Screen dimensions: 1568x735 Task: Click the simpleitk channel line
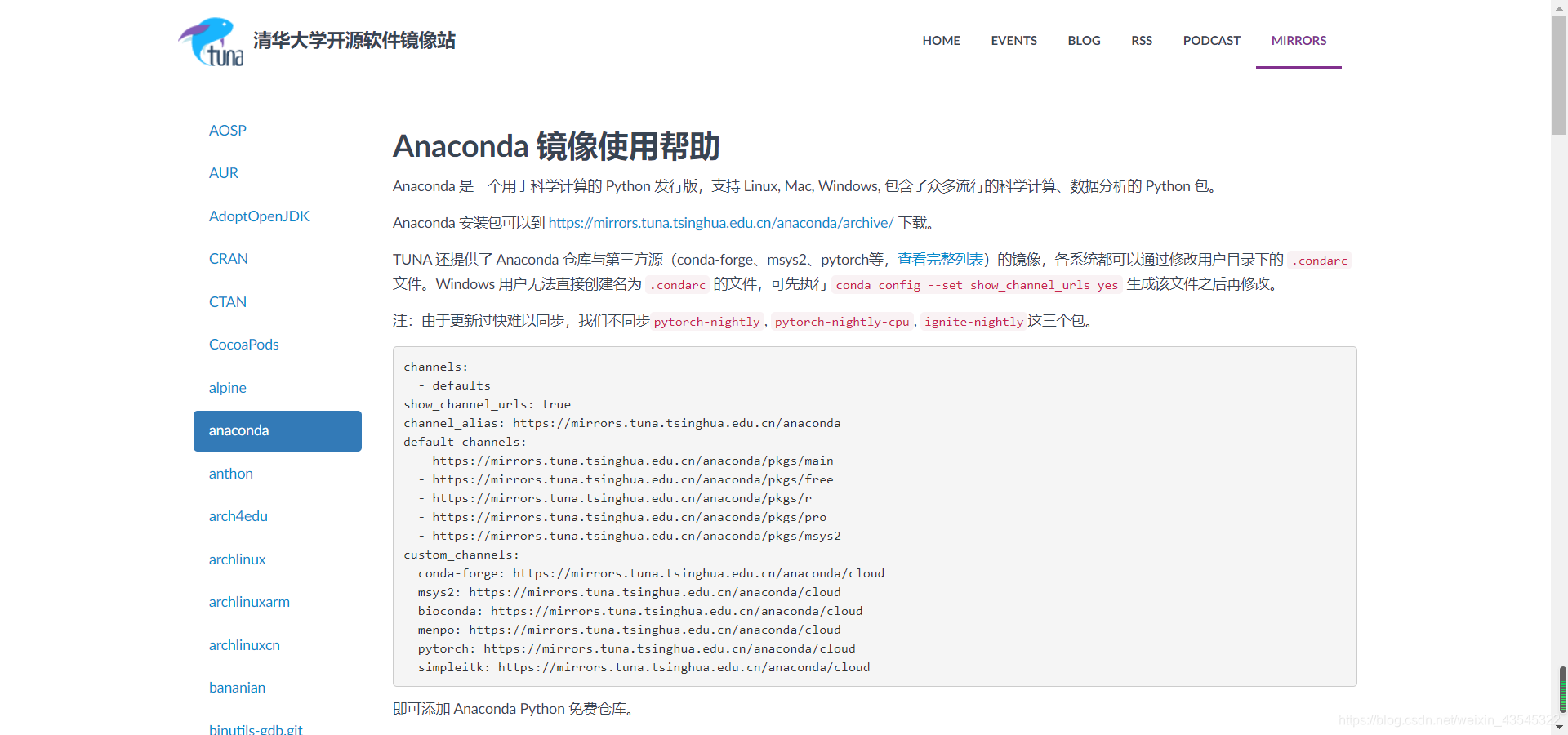pos(644,667)
